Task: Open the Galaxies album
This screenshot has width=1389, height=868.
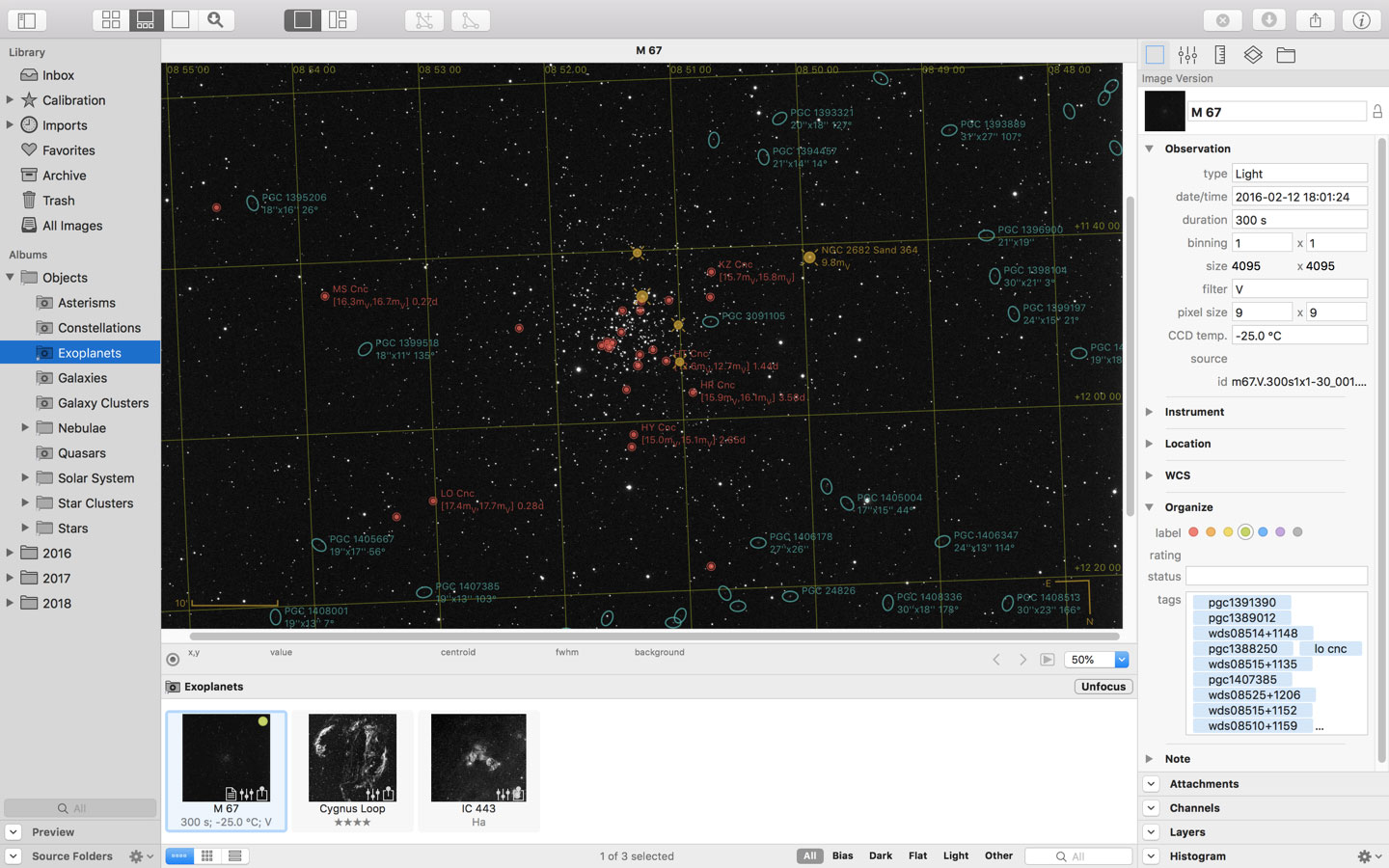Action: pos(80,378)
